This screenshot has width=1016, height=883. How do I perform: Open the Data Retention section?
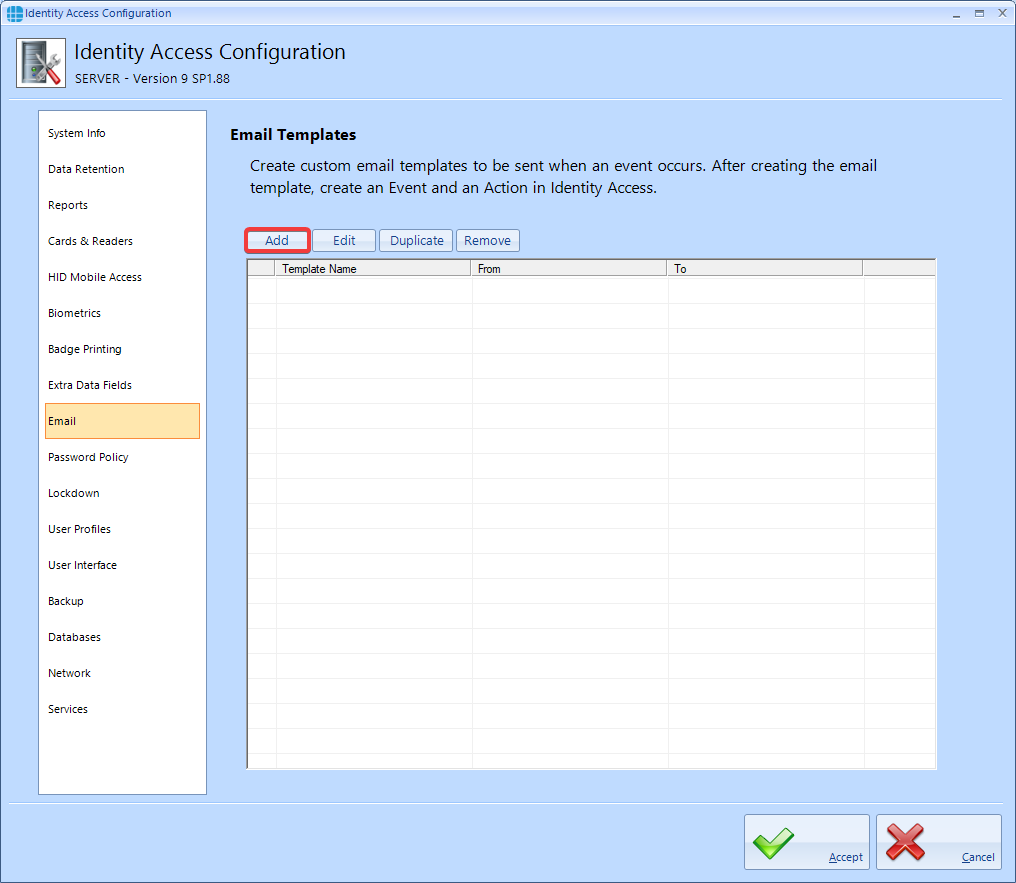coord(122,169)
